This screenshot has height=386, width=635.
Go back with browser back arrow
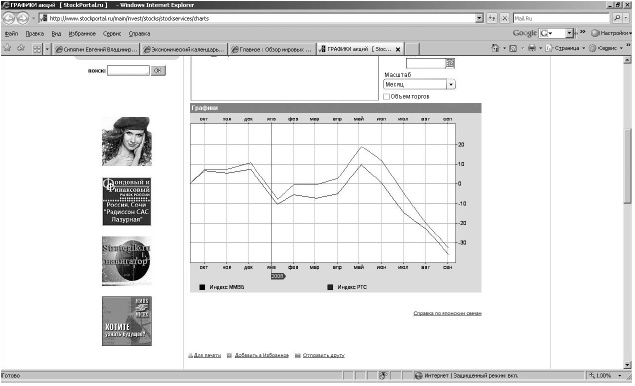[9, 18]
